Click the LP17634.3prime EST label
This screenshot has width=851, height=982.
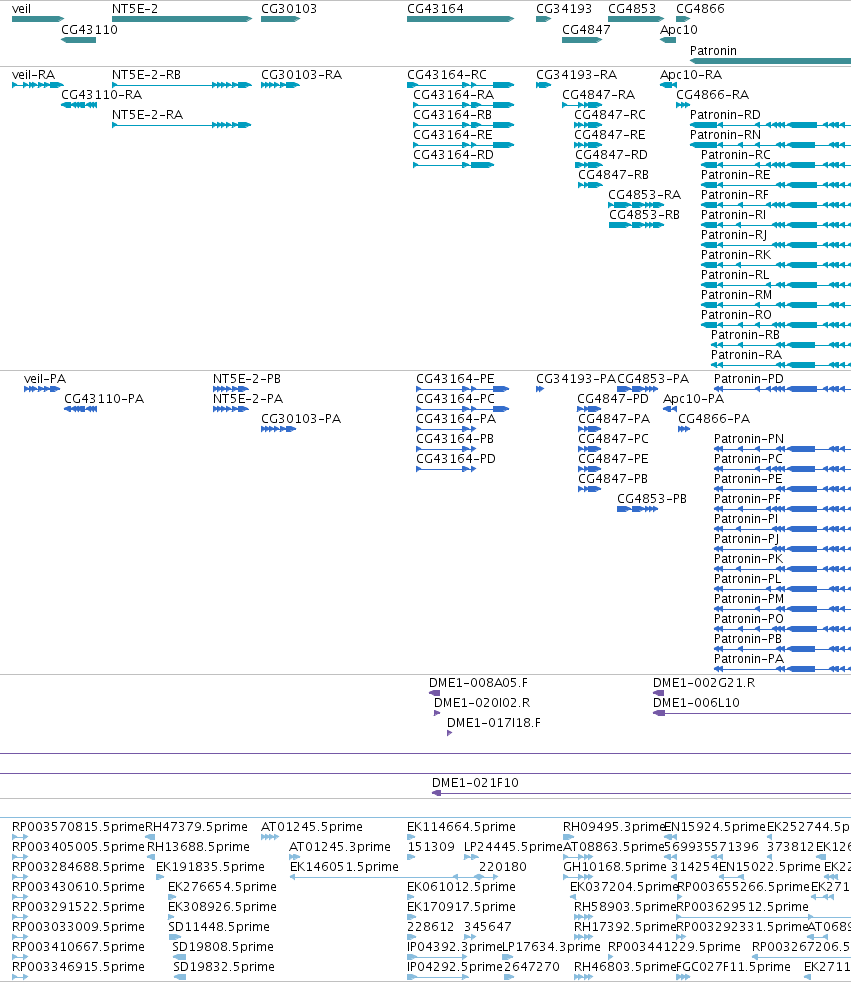[552, 948]
